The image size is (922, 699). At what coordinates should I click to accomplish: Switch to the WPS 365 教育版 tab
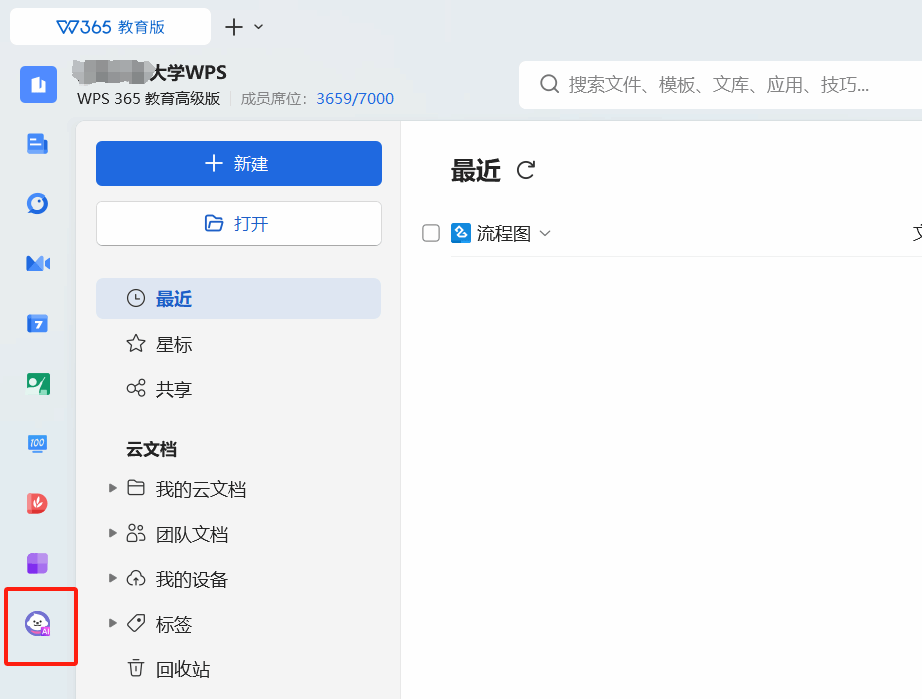pos(110,27)
